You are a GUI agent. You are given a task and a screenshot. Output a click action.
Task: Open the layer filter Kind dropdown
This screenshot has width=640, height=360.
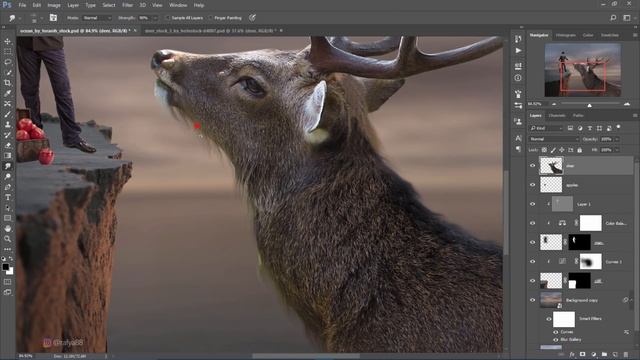pyautogui.click(x=546, y=128)
